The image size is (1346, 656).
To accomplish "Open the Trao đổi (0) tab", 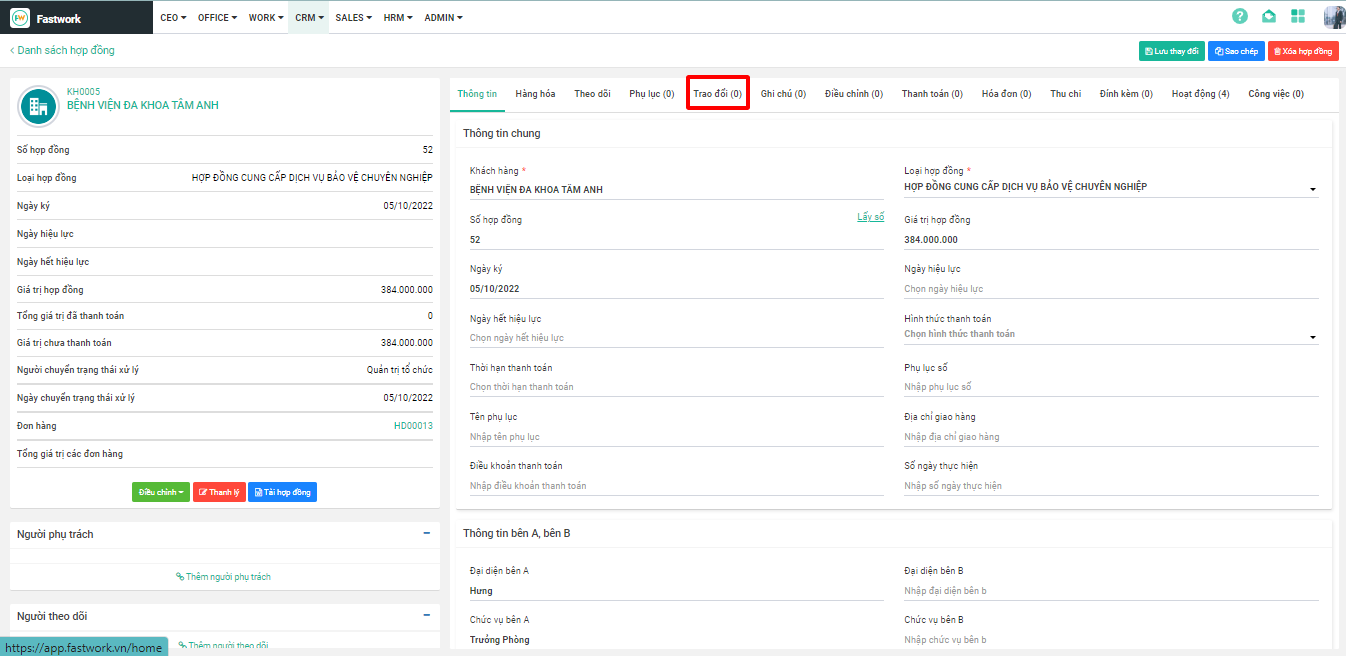I will pyautogui.click(x=717, y=94).
